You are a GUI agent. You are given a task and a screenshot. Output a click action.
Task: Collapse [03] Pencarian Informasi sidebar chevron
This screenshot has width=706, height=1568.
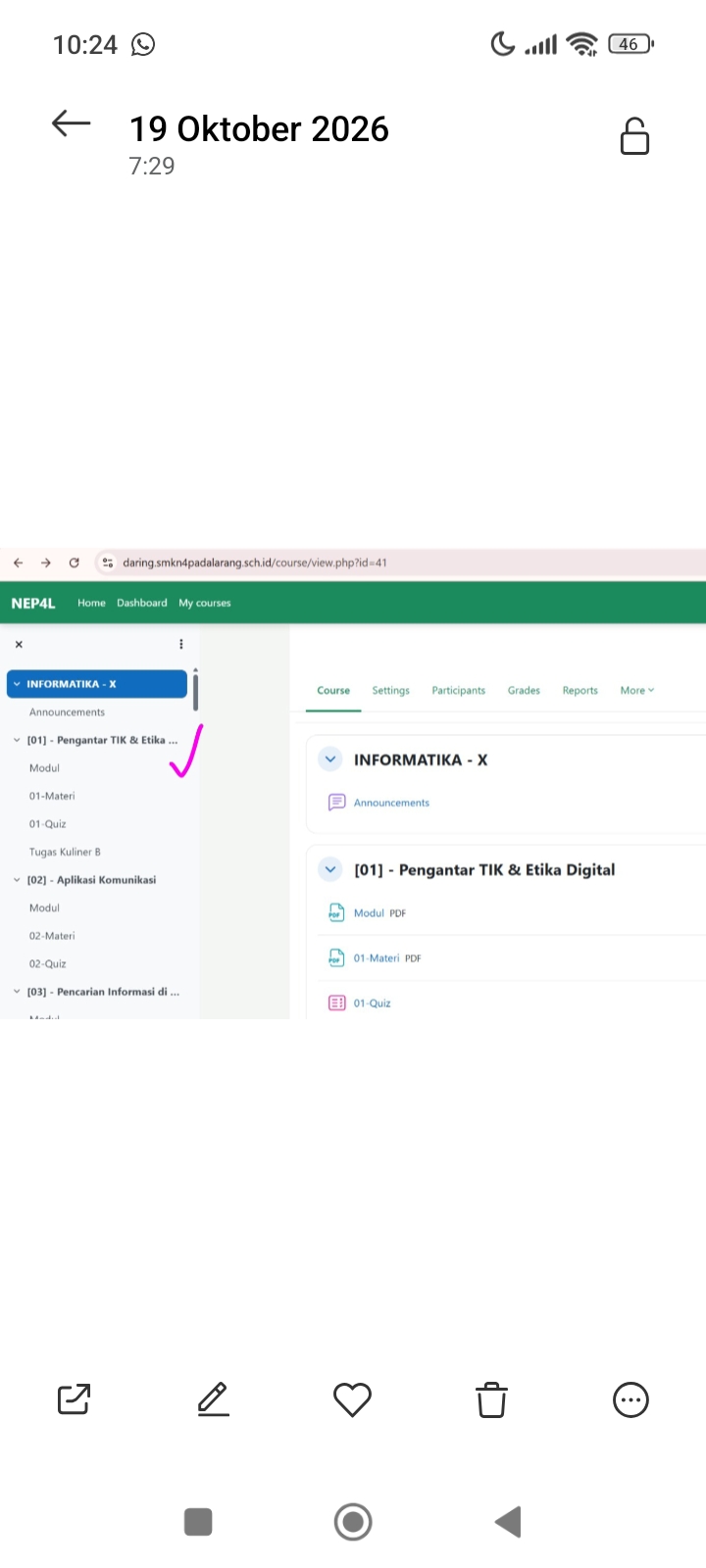[17, 992]
